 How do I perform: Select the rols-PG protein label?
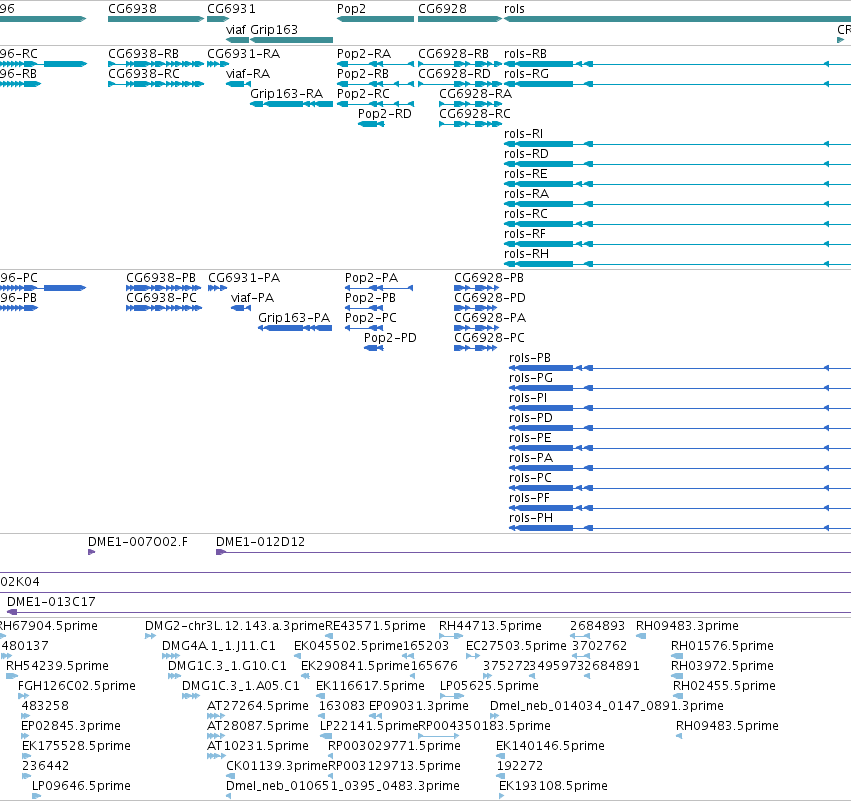(530, 378)
